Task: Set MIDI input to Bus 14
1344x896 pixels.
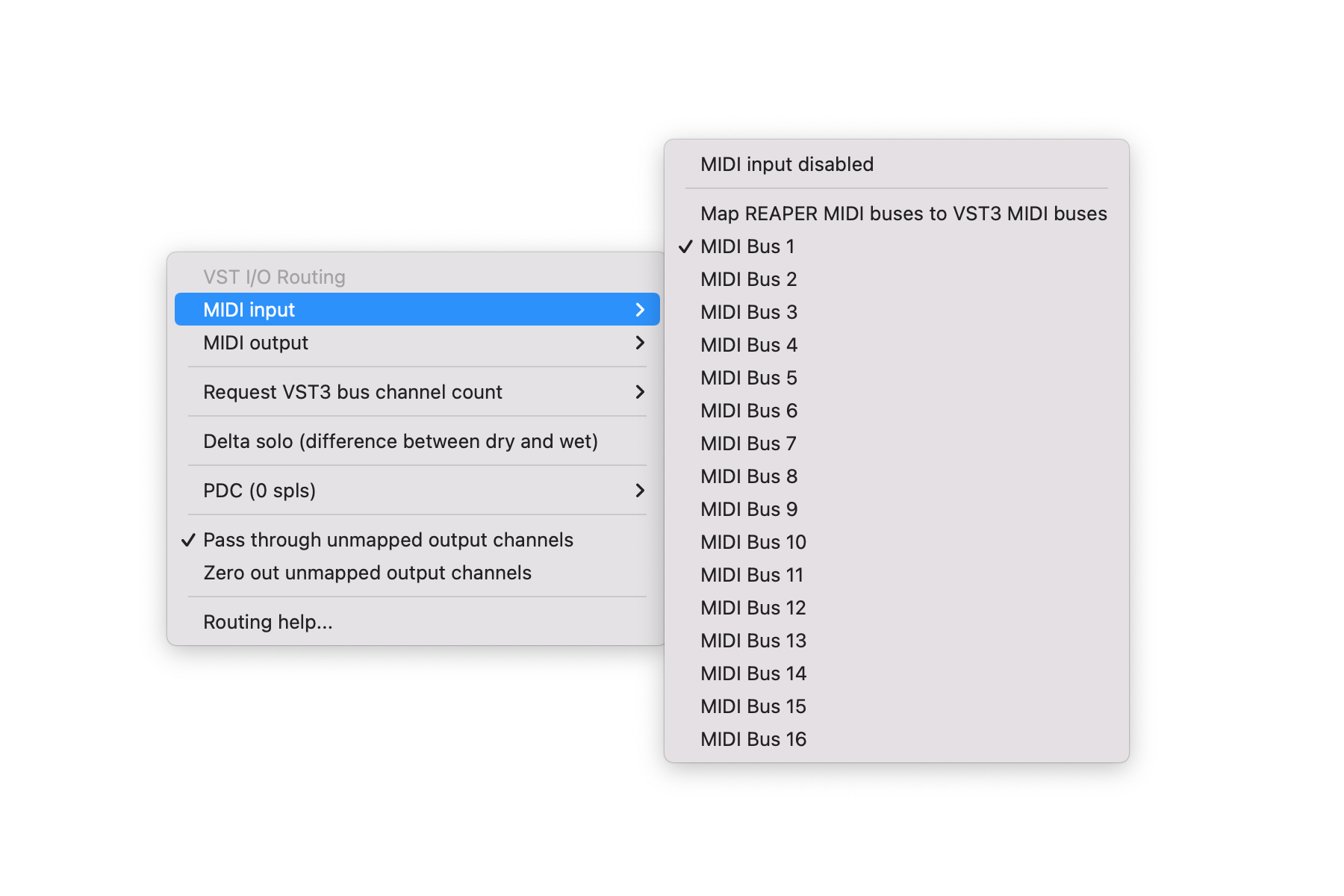Action: [753, 673]
